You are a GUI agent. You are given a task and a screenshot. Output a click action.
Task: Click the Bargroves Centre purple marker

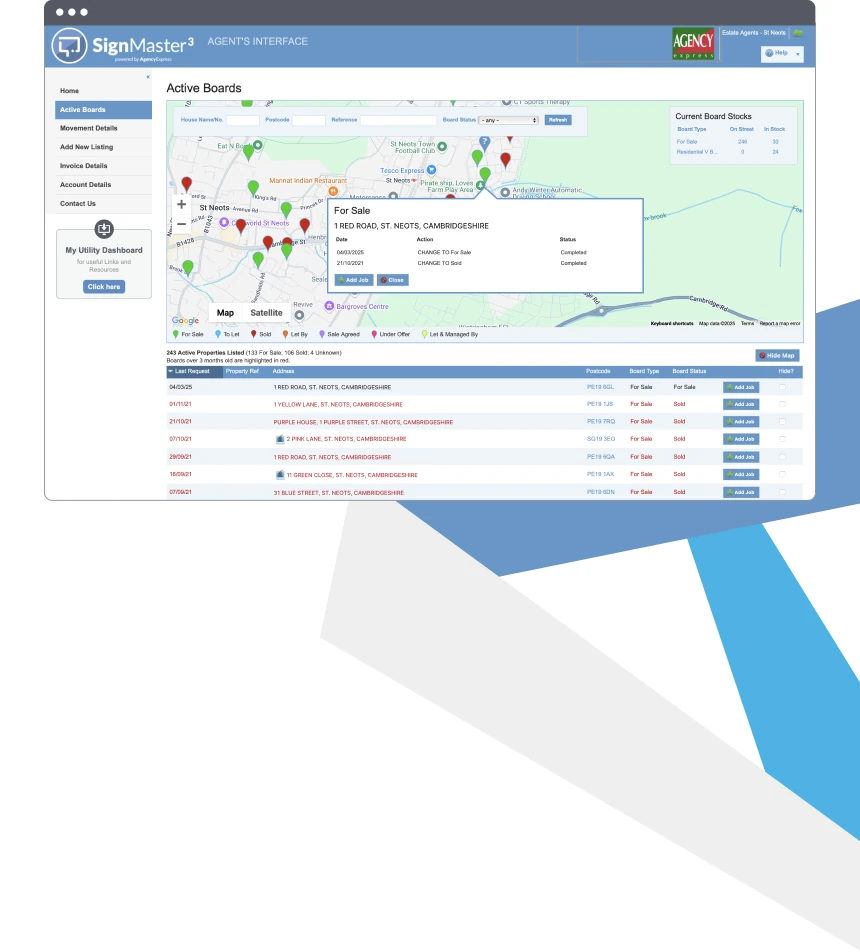click(329, 306)
